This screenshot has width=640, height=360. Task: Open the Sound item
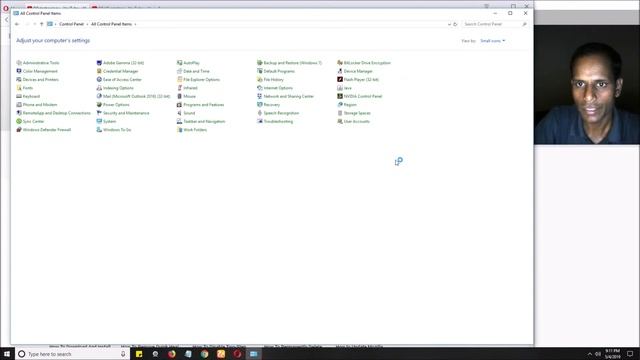click(186, 113)
